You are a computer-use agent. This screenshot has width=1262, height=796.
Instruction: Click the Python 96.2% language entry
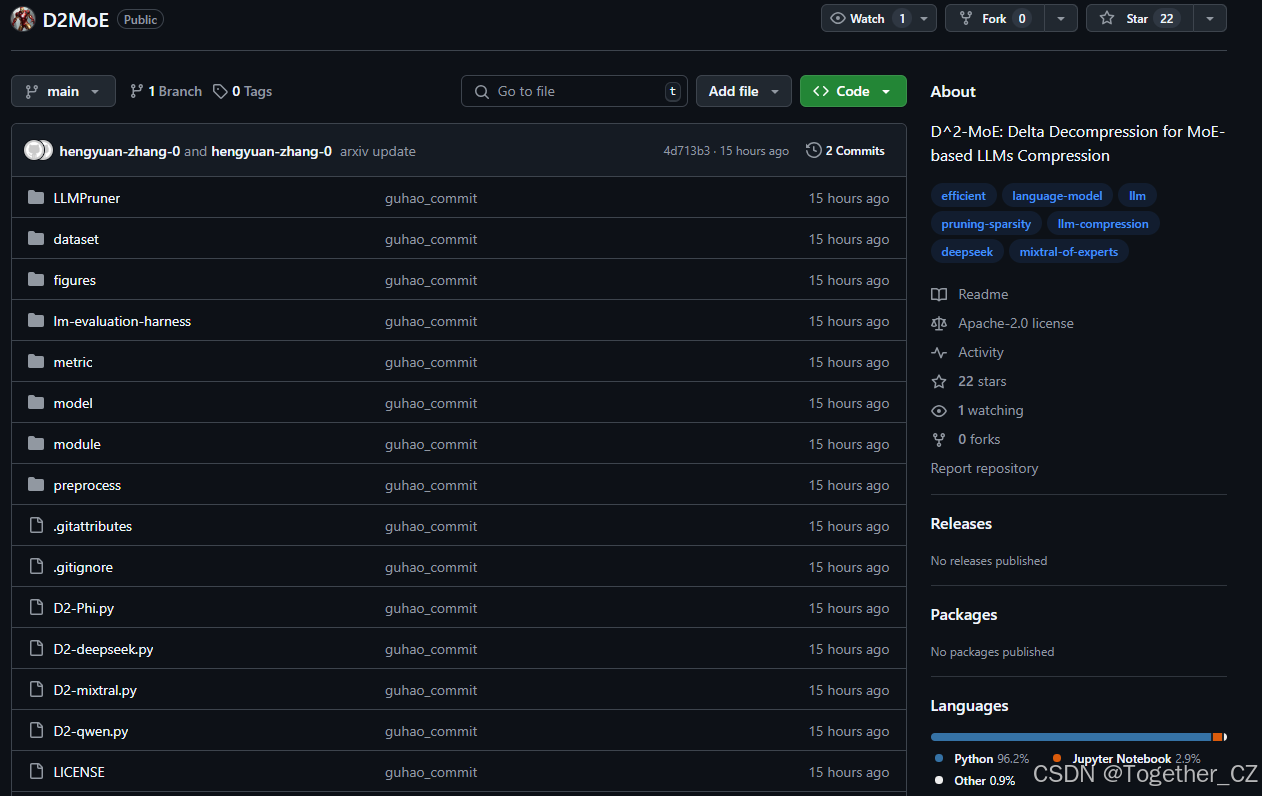point(982,759)
